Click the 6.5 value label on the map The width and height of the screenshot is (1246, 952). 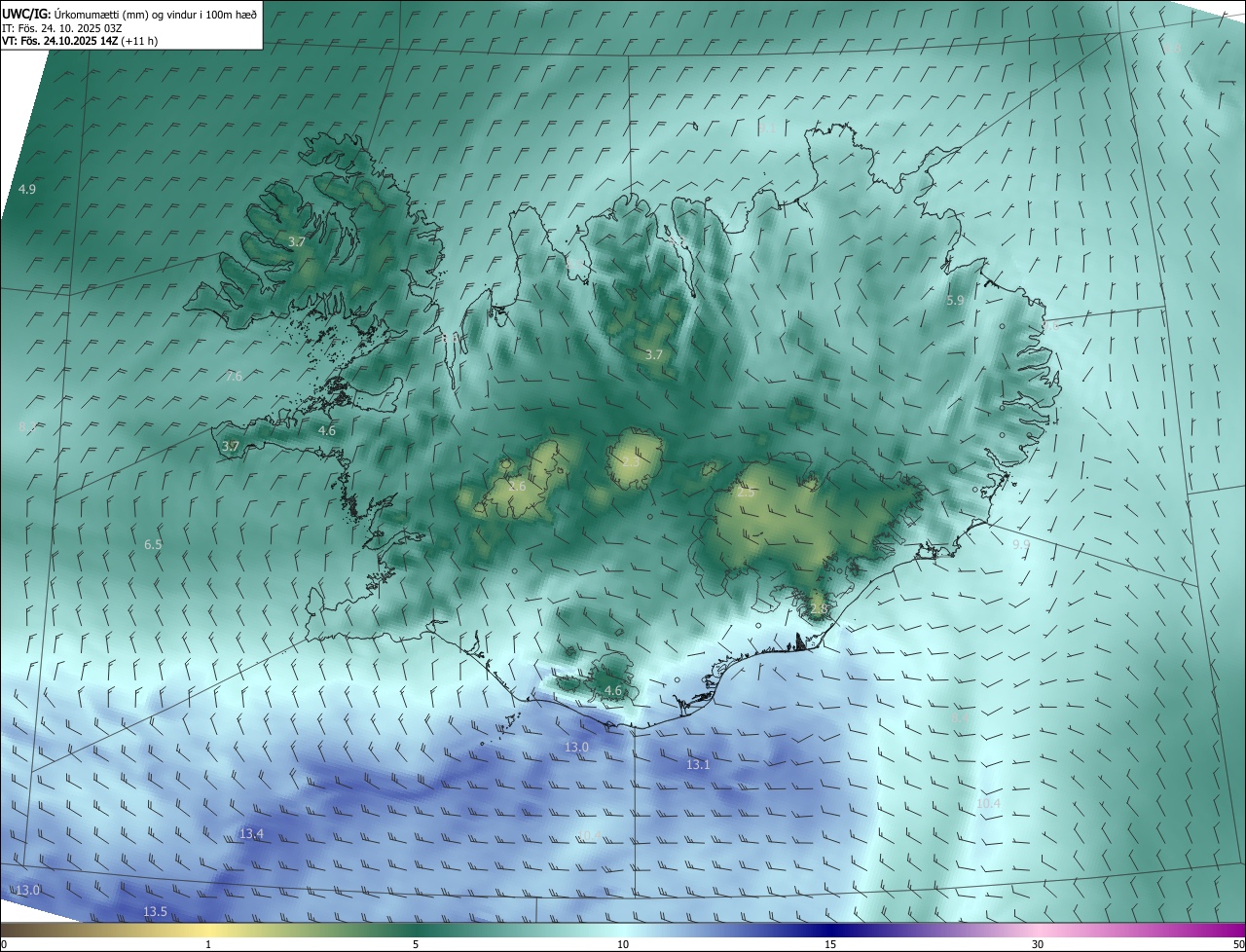click(x=153, y=544)
